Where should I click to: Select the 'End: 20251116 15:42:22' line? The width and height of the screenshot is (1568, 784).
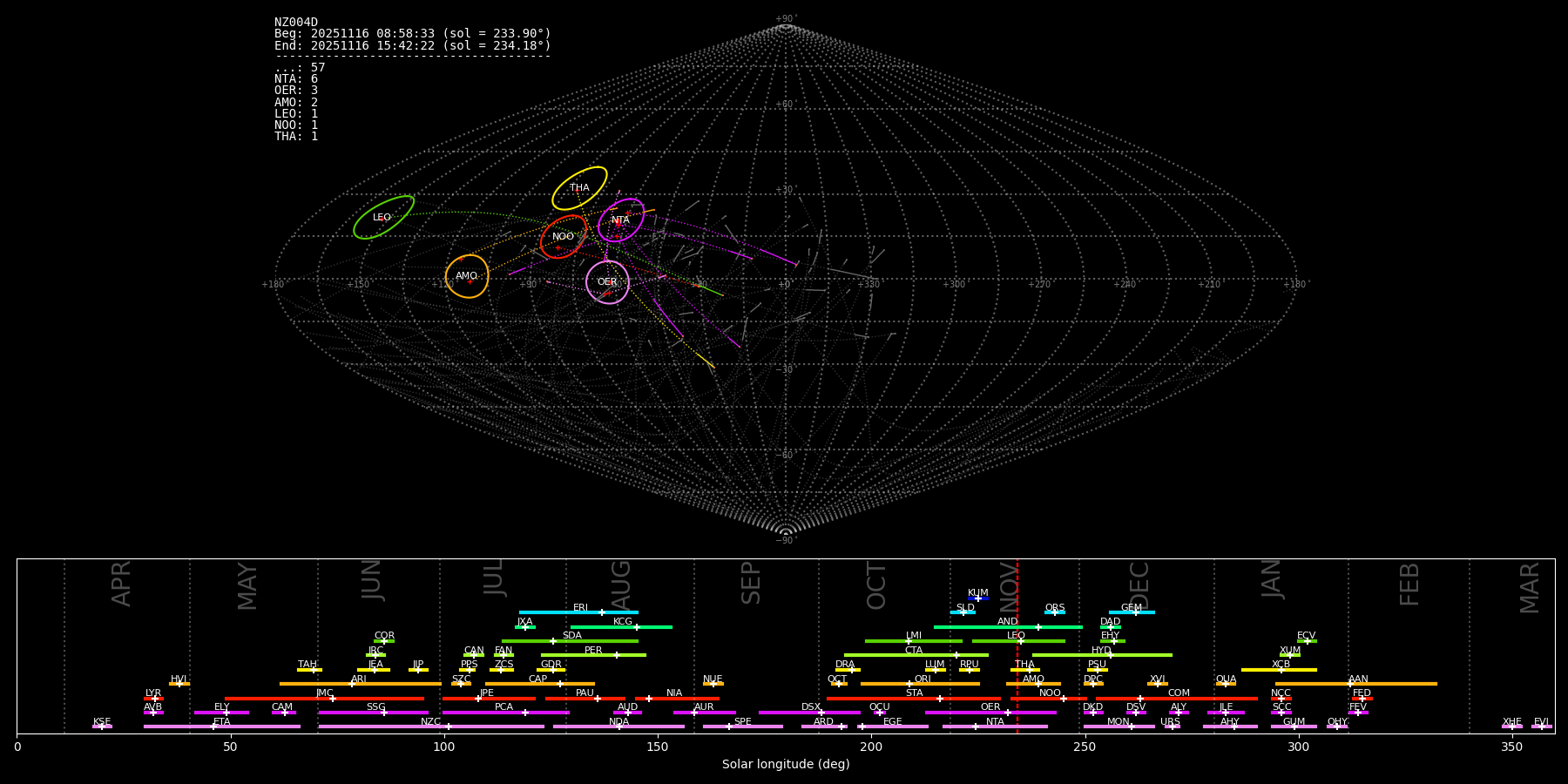413,45
